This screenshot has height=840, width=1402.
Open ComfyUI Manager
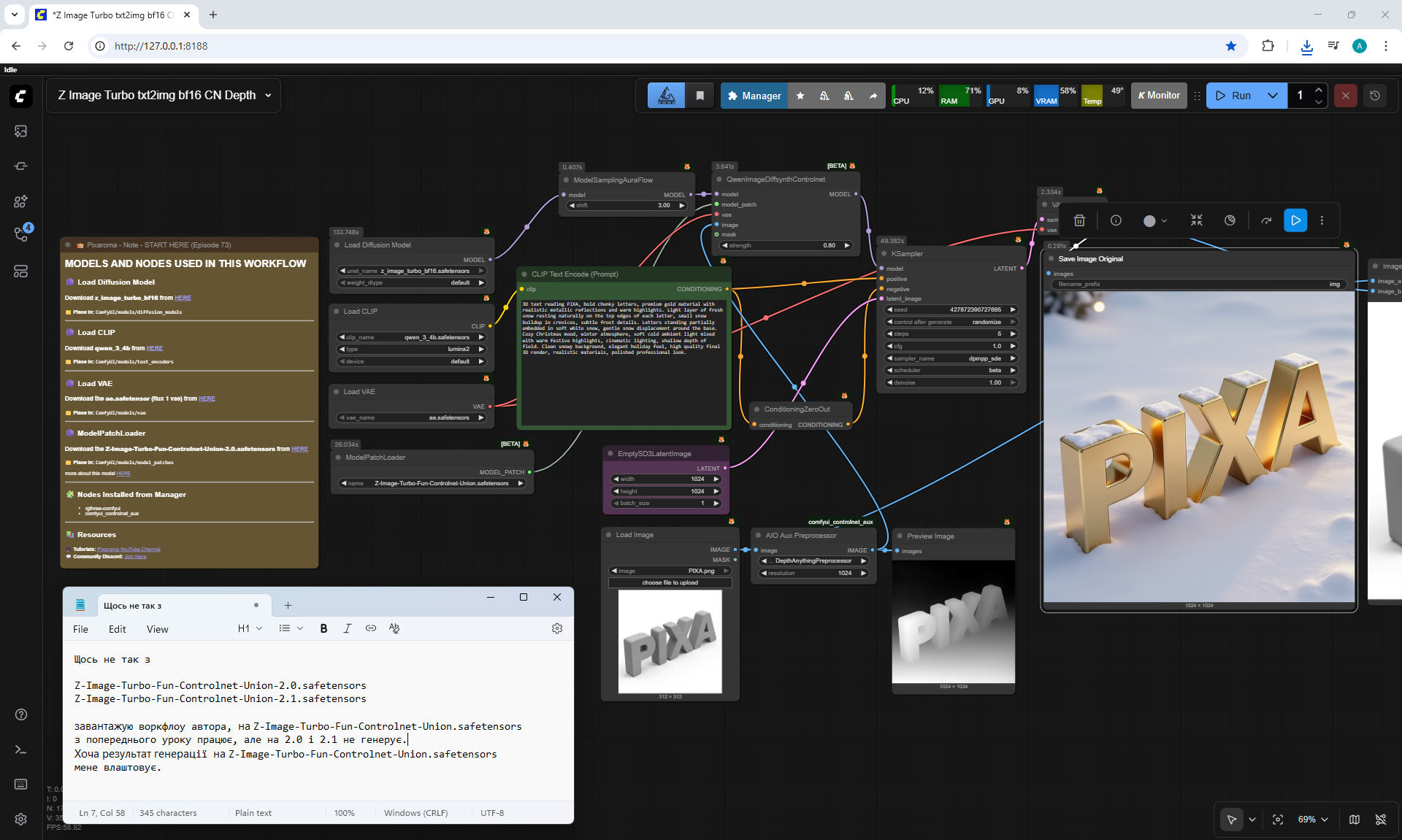point(754,96)
